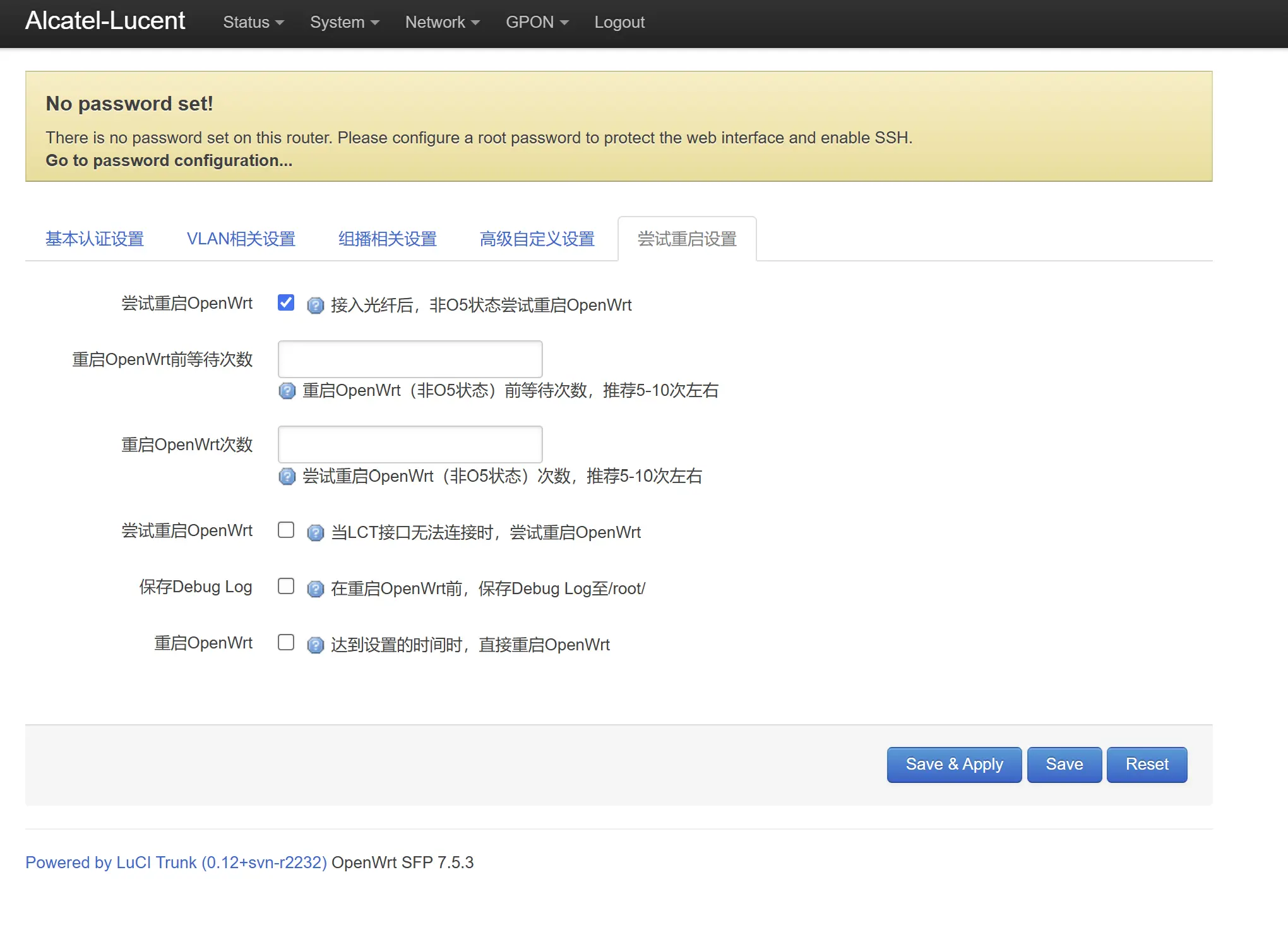Open the GPON dropdown menu
The image size is (1288, 937).
[537, 22]
